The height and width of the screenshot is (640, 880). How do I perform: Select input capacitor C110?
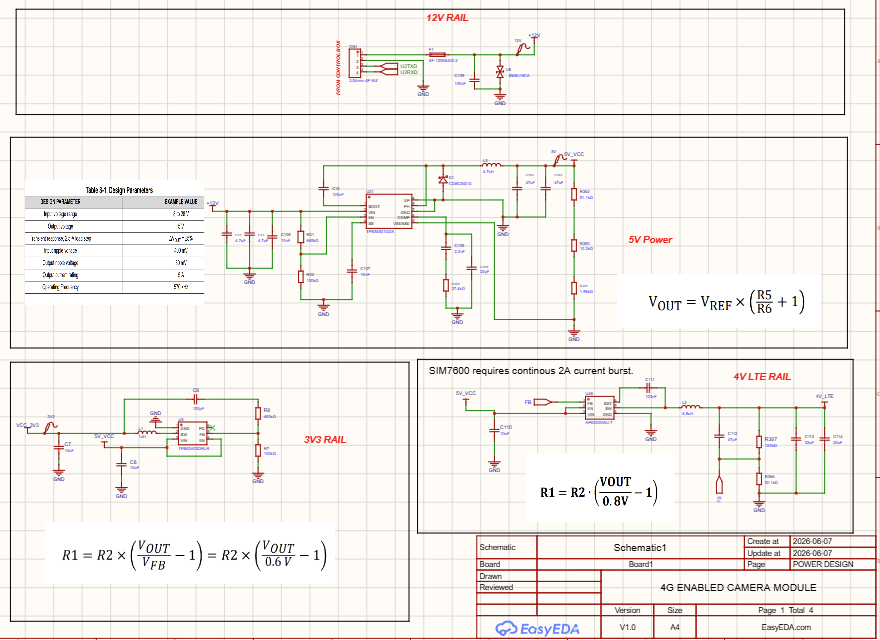tap(494, 429)
